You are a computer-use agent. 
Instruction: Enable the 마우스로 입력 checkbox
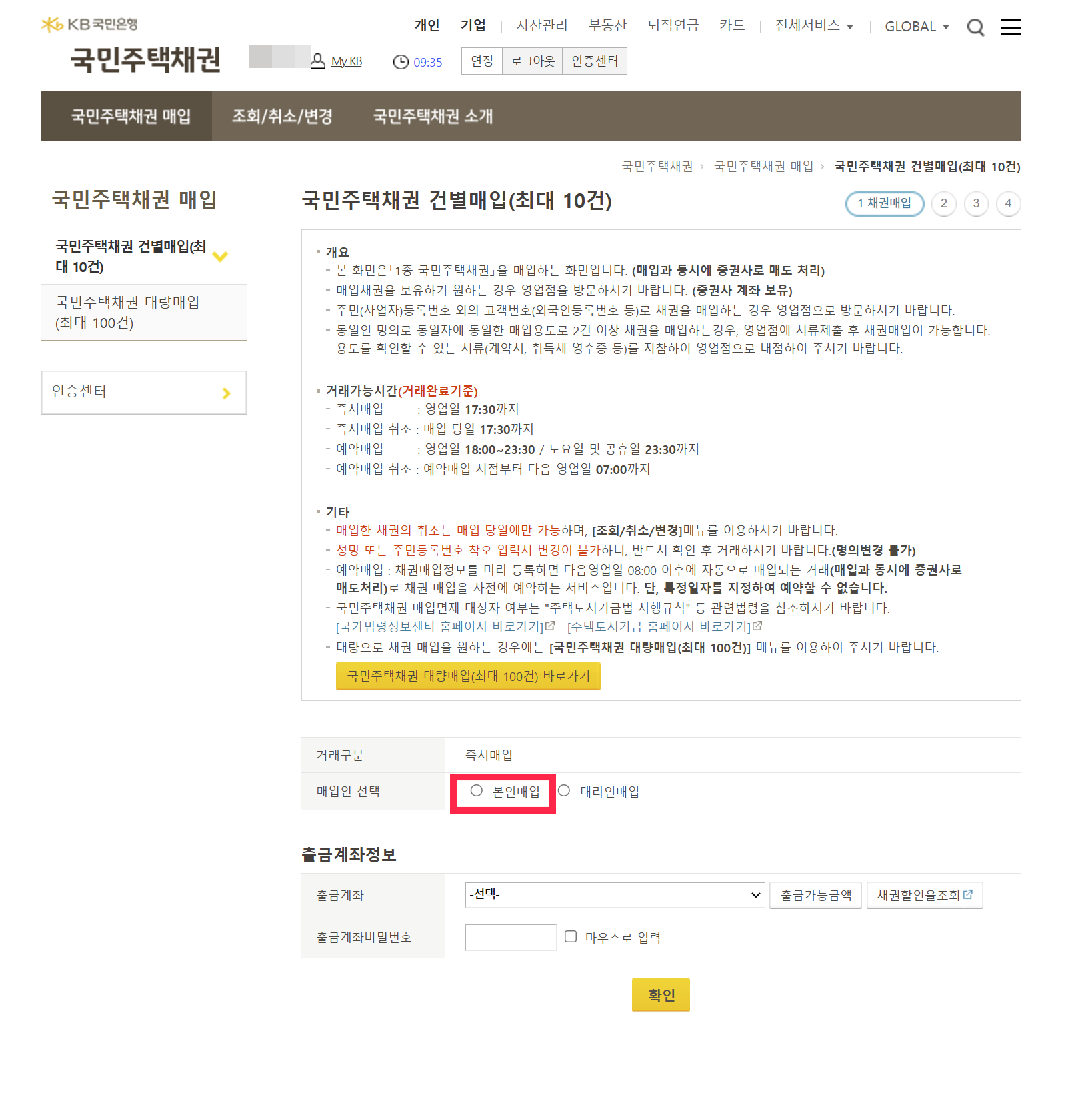[x=570, y=936]
